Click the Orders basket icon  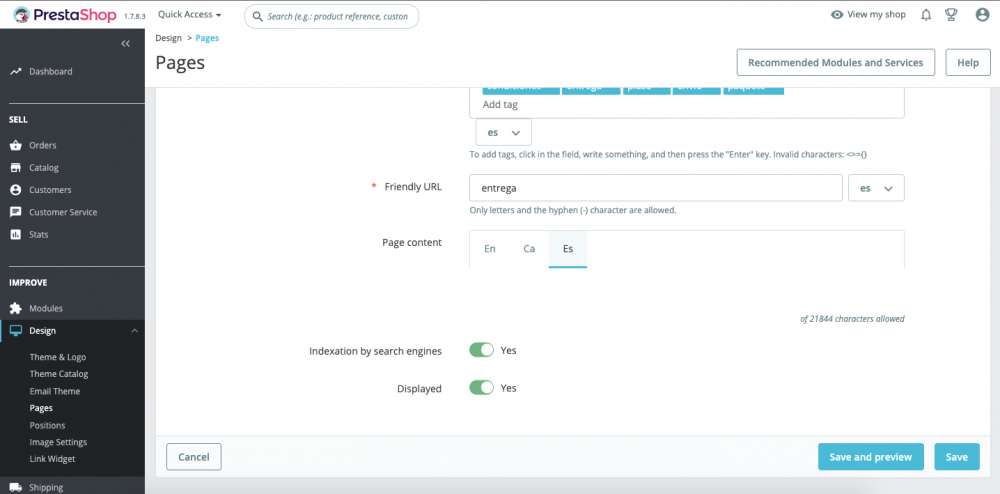coord(16,145)
